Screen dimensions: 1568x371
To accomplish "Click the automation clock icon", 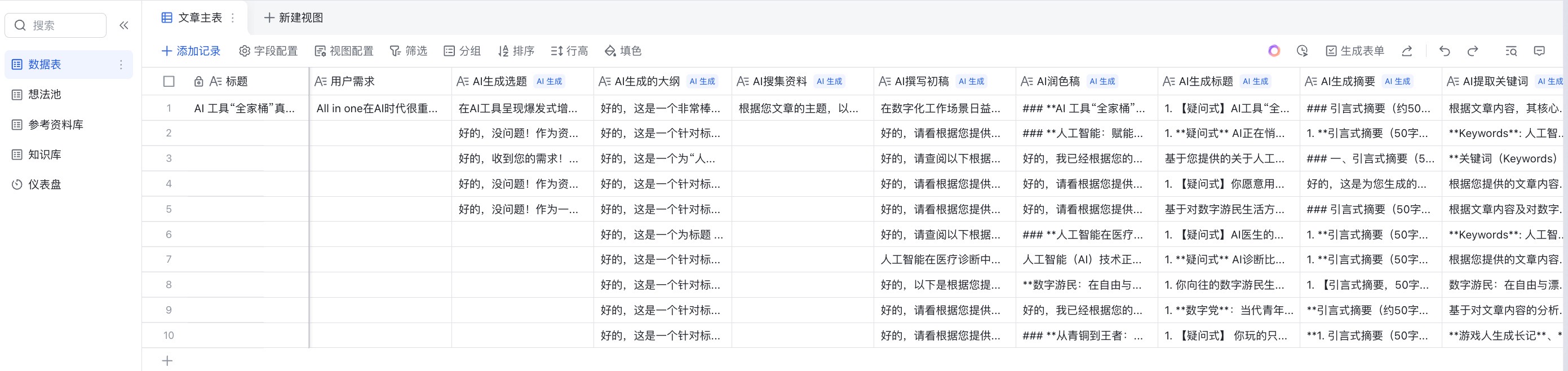I will pyautogui.click(x=1302, y=51).
